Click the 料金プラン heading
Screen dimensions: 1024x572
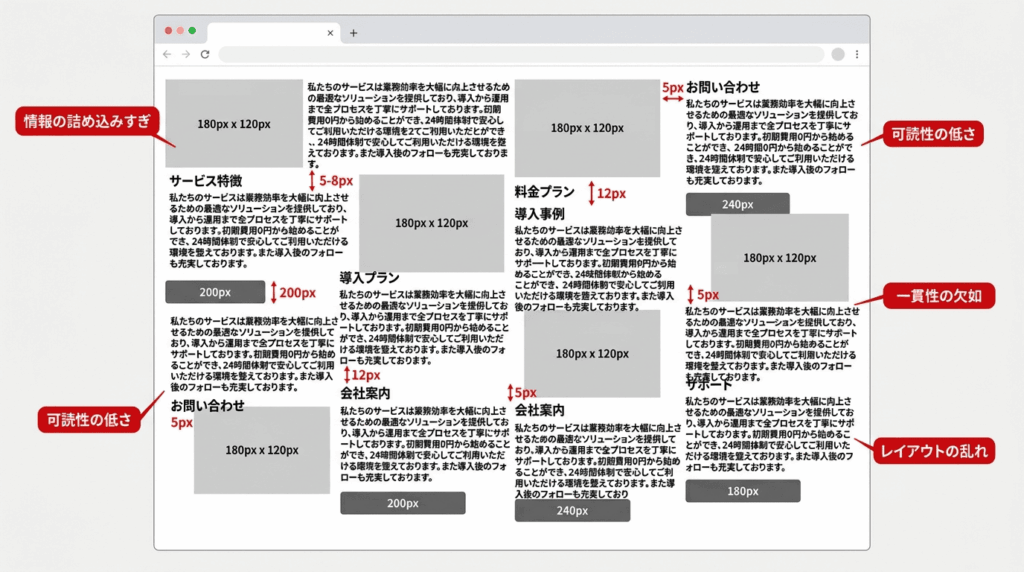pyautogui.click(x=545, y=191)
